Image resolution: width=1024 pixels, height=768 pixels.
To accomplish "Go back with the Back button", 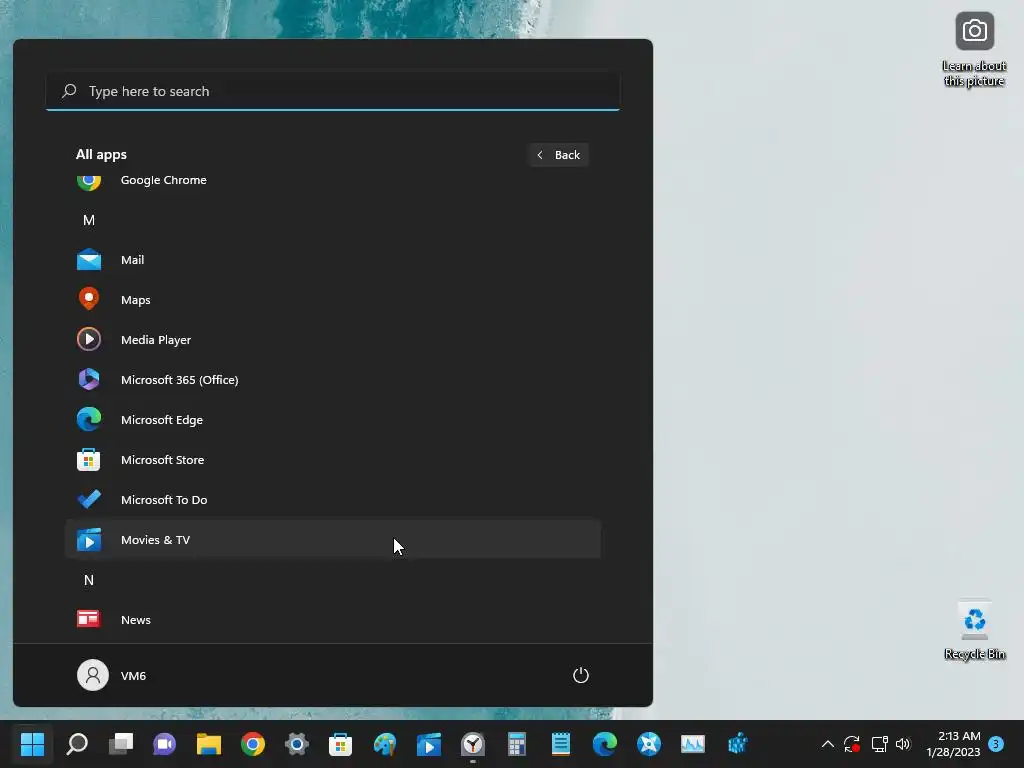I will click(x=558, y=155).
